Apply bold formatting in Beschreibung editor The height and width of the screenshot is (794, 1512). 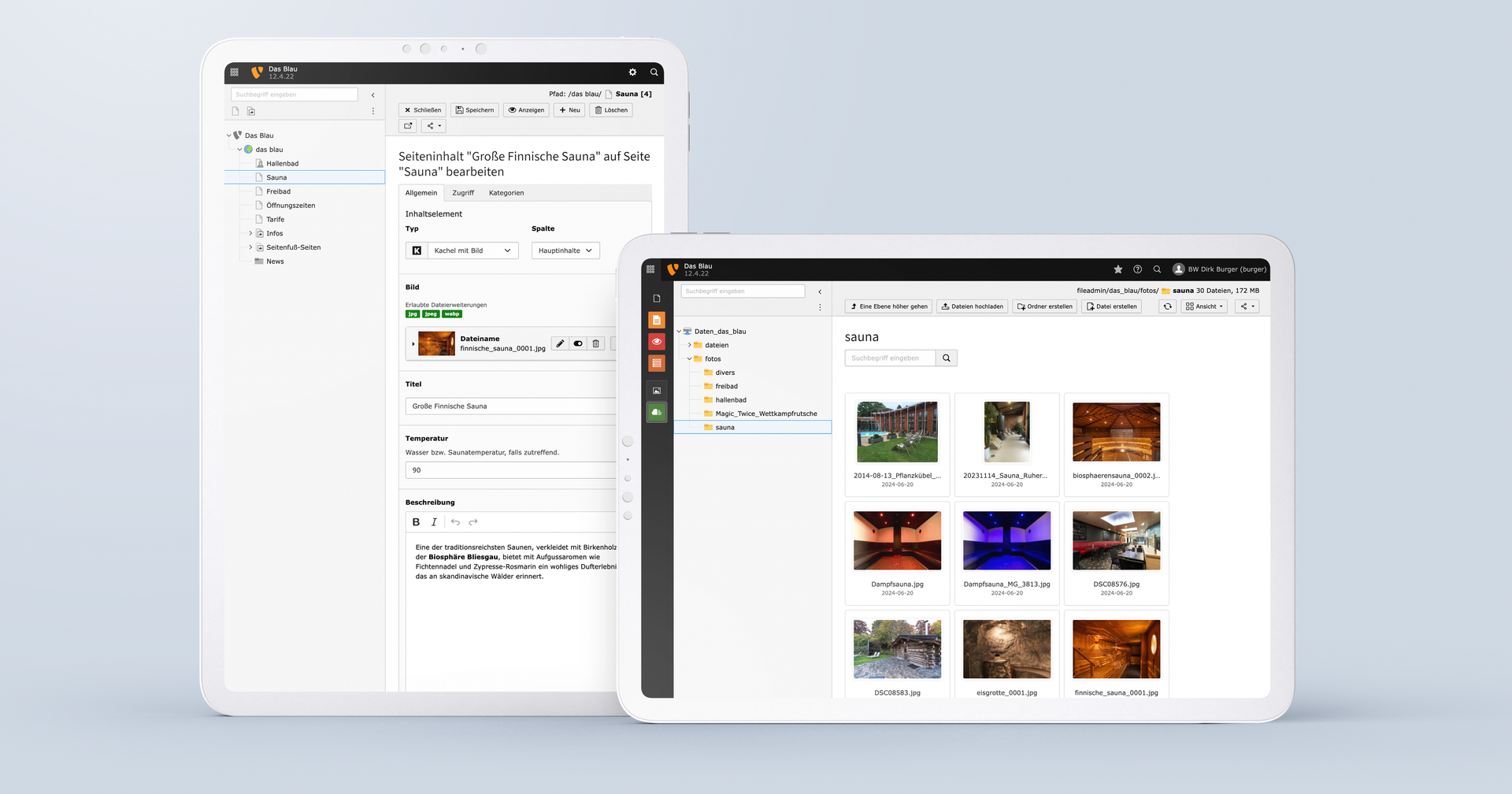(x=417, y=522)
